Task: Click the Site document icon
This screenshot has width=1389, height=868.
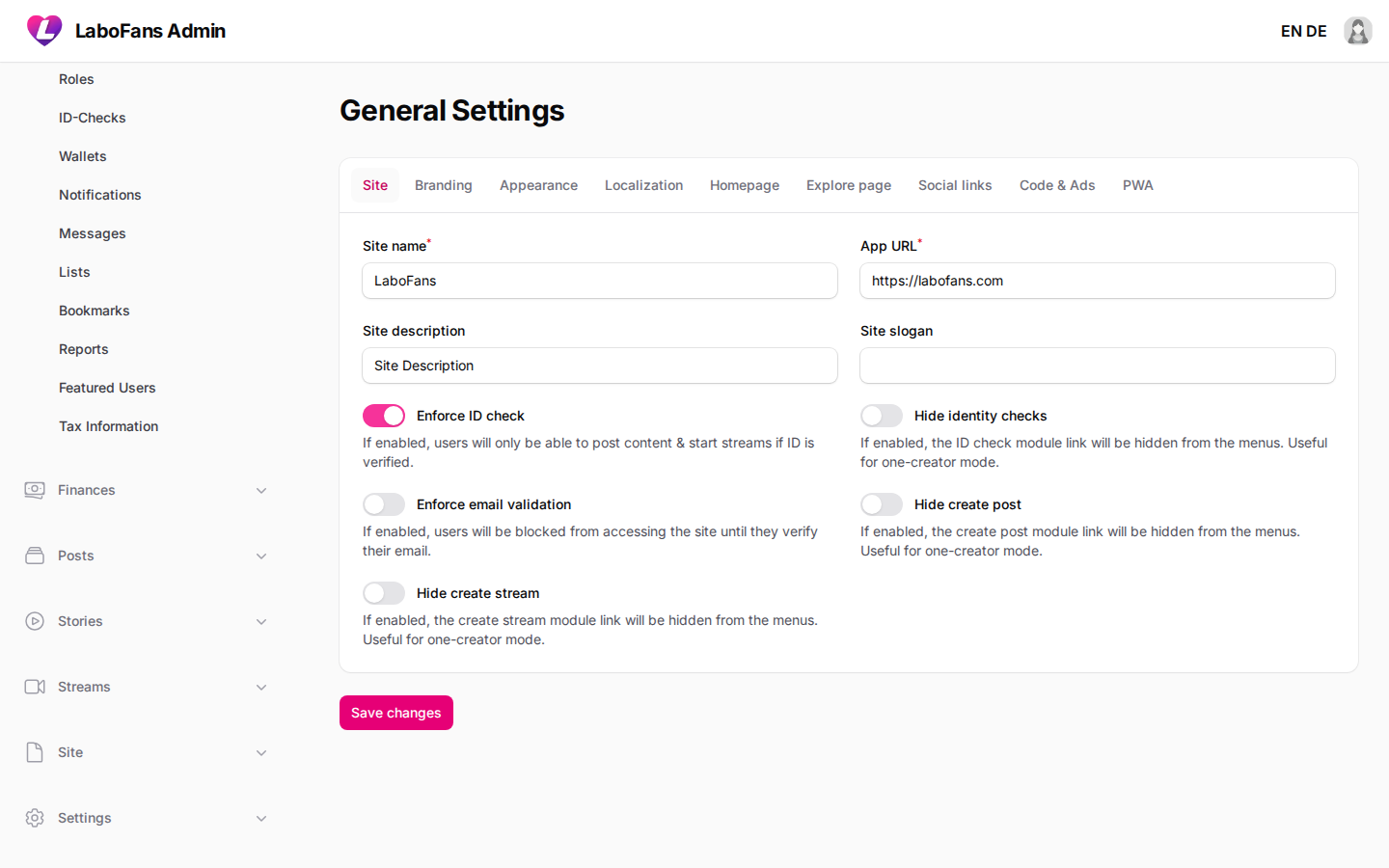Action: (35, 752)
